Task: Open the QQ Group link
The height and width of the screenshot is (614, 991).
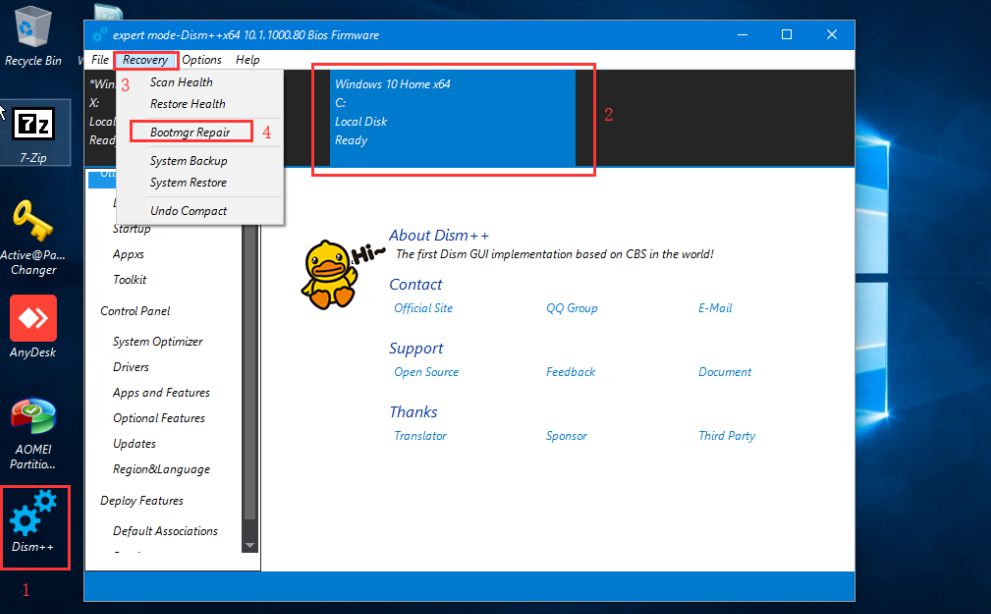Action: coord(571,308)
